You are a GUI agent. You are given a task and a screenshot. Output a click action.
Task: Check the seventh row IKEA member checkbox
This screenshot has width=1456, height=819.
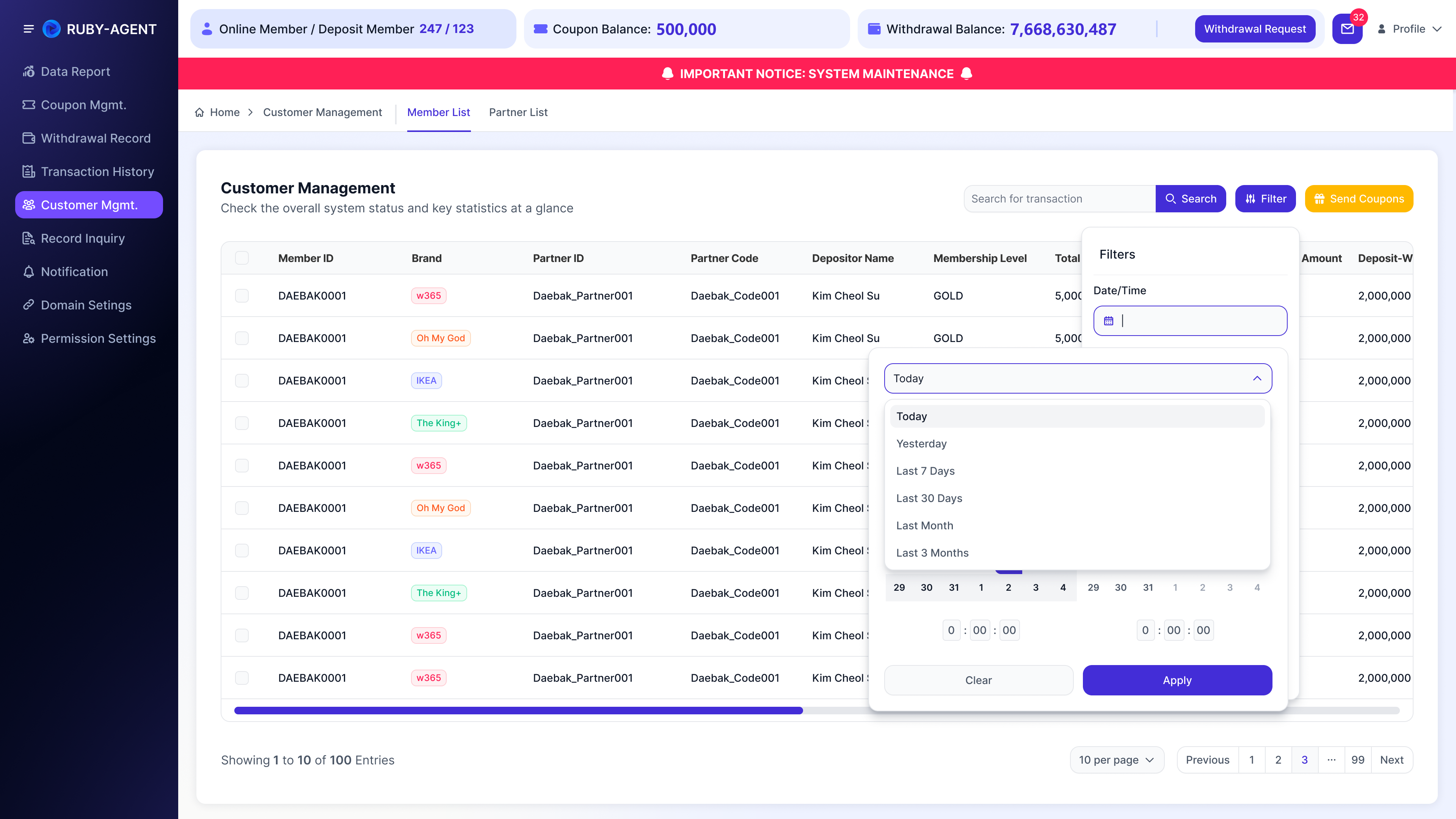pos(242,550)
